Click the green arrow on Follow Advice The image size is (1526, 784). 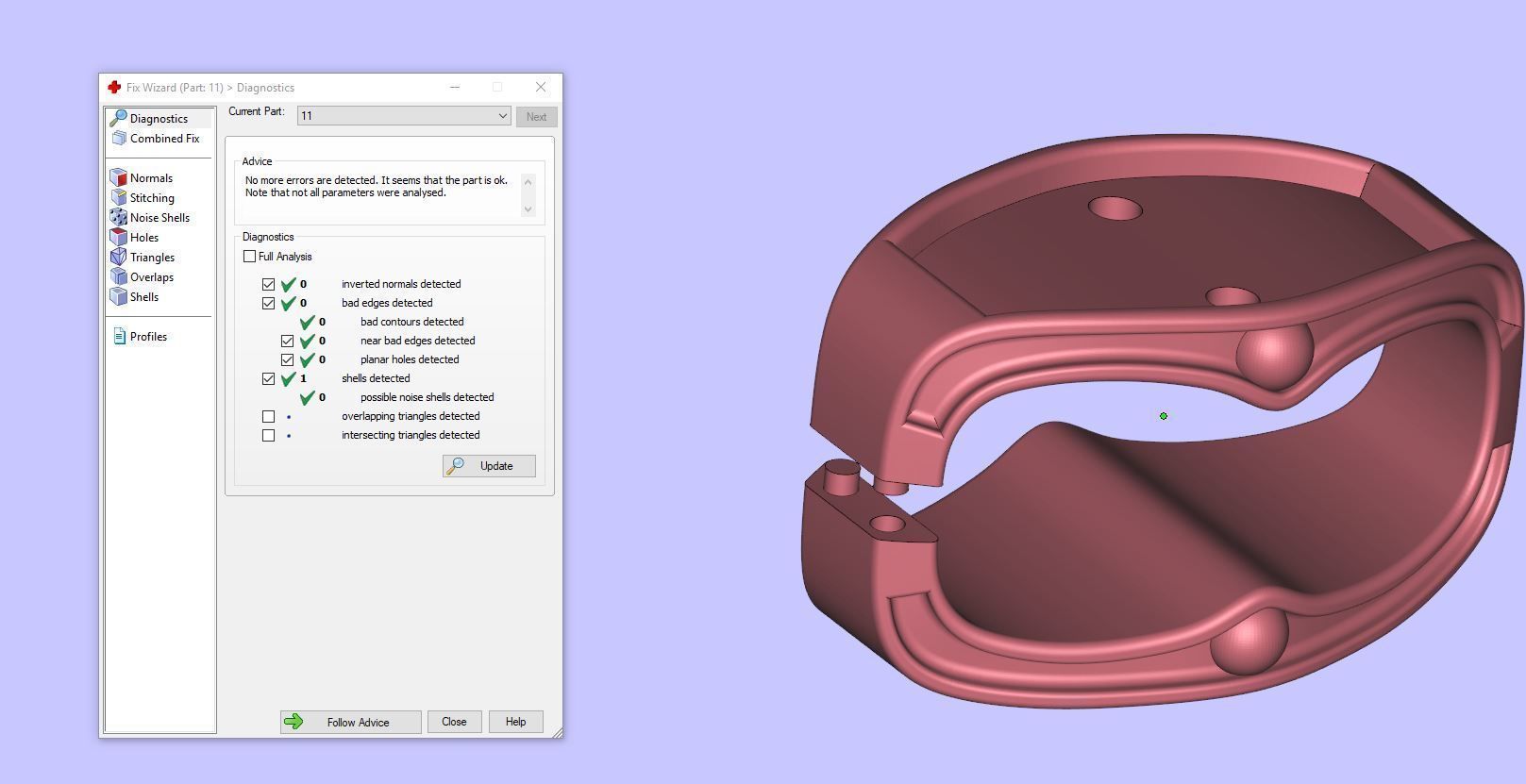(293, 722)
